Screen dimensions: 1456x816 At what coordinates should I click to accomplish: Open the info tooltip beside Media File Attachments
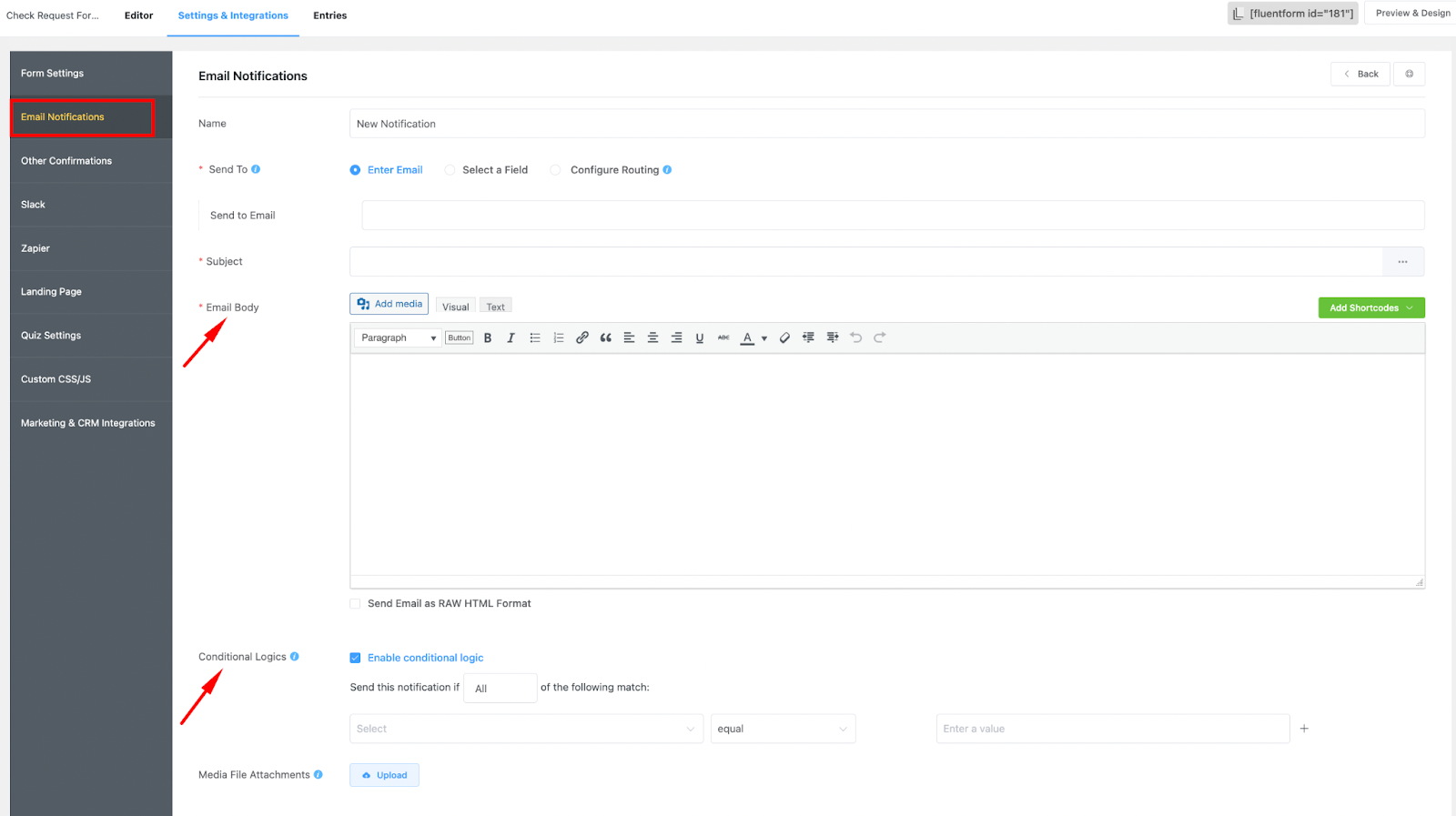[x=318, y=775]
